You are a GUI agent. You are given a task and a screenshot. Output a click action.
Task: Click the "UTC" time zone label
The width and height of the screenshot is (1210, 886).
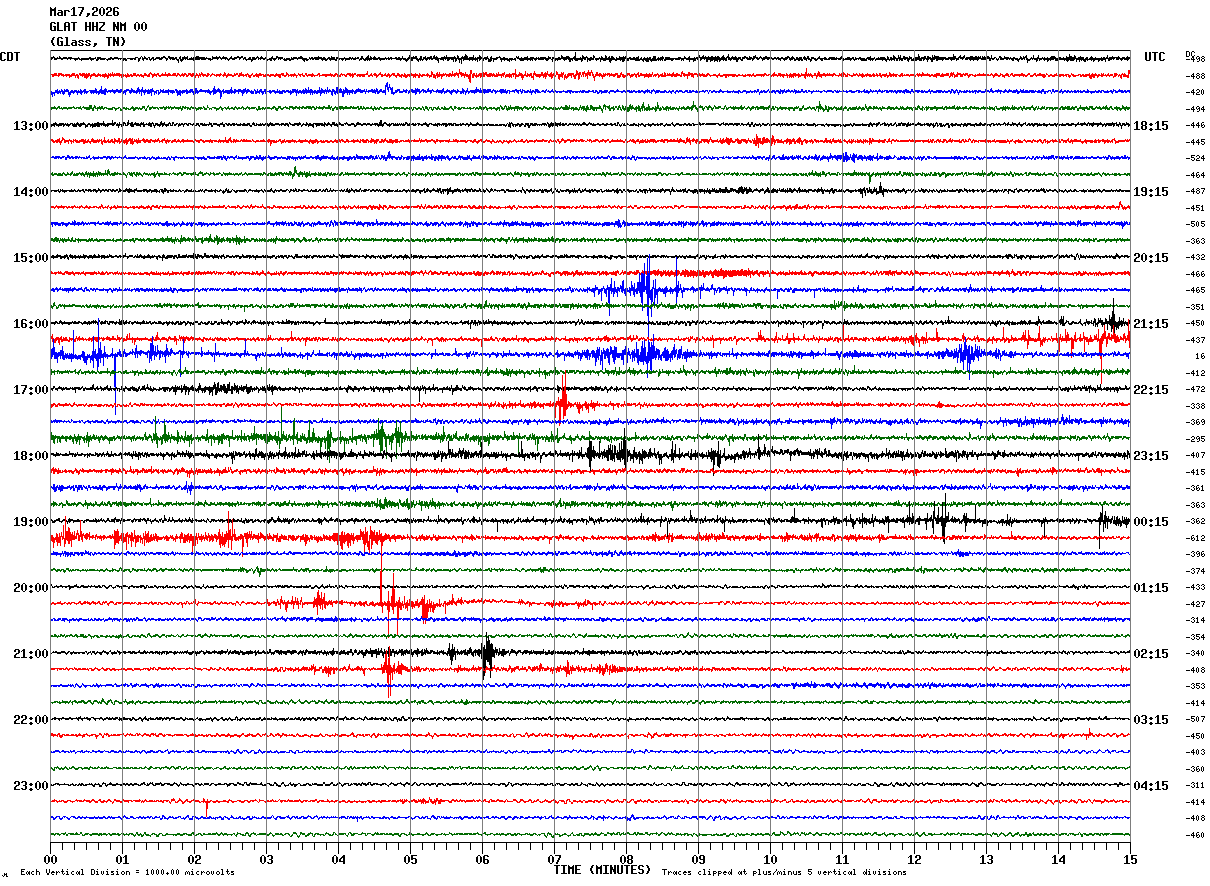(1155, 57)
